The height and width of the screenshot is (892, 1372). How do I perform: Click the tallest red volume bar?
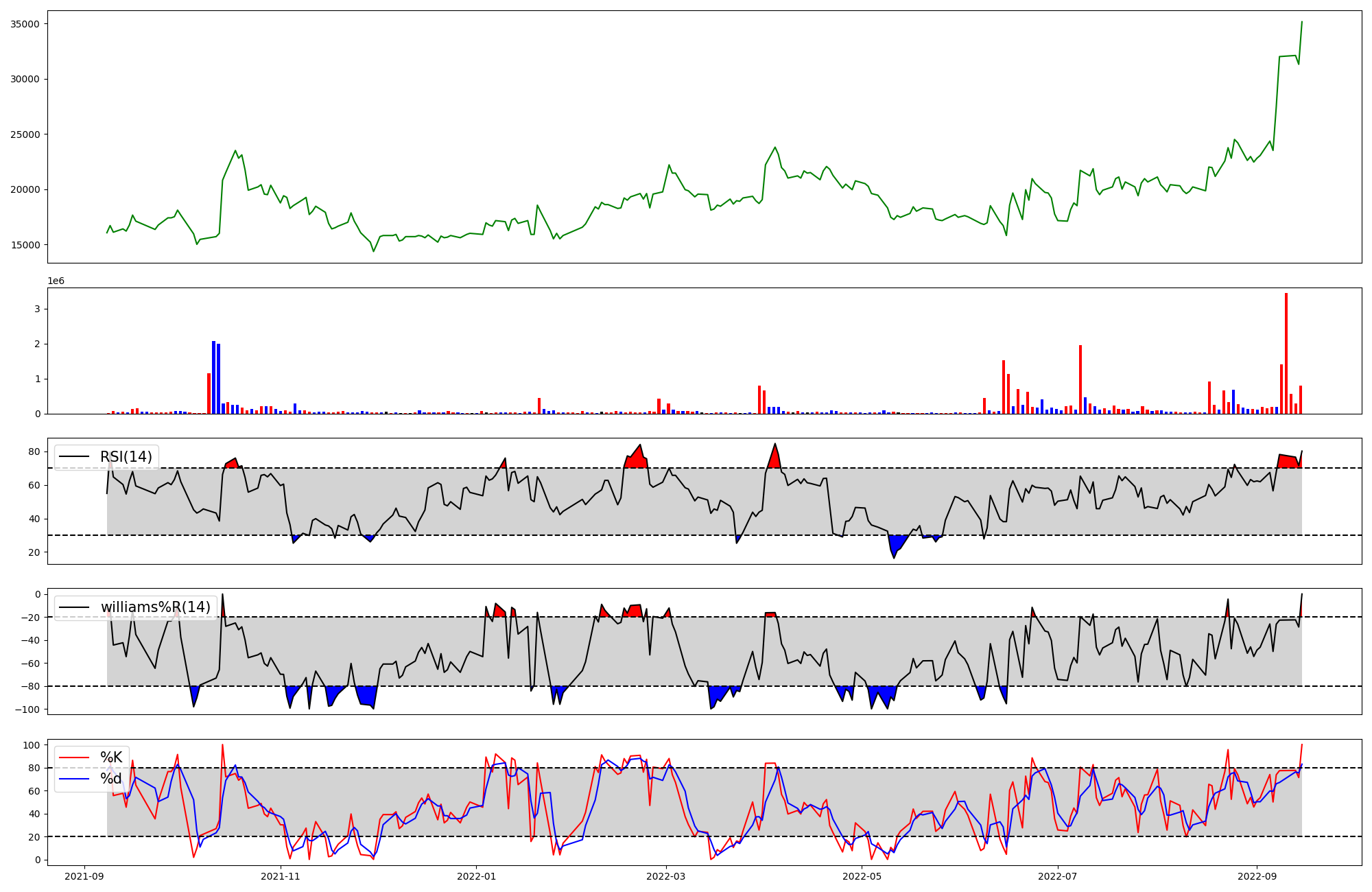tap(1286, 353)
